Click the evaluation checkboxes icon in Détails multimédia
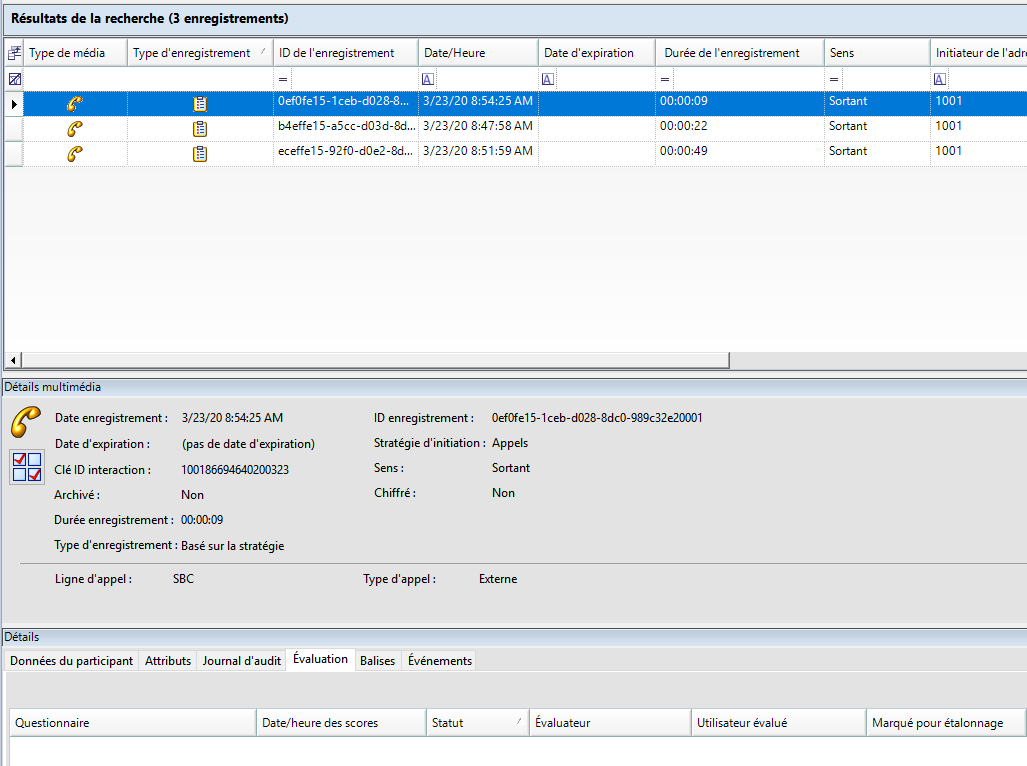Image resolution: width=1027 pixels, height=766 pixels. [x=26, y=467]
